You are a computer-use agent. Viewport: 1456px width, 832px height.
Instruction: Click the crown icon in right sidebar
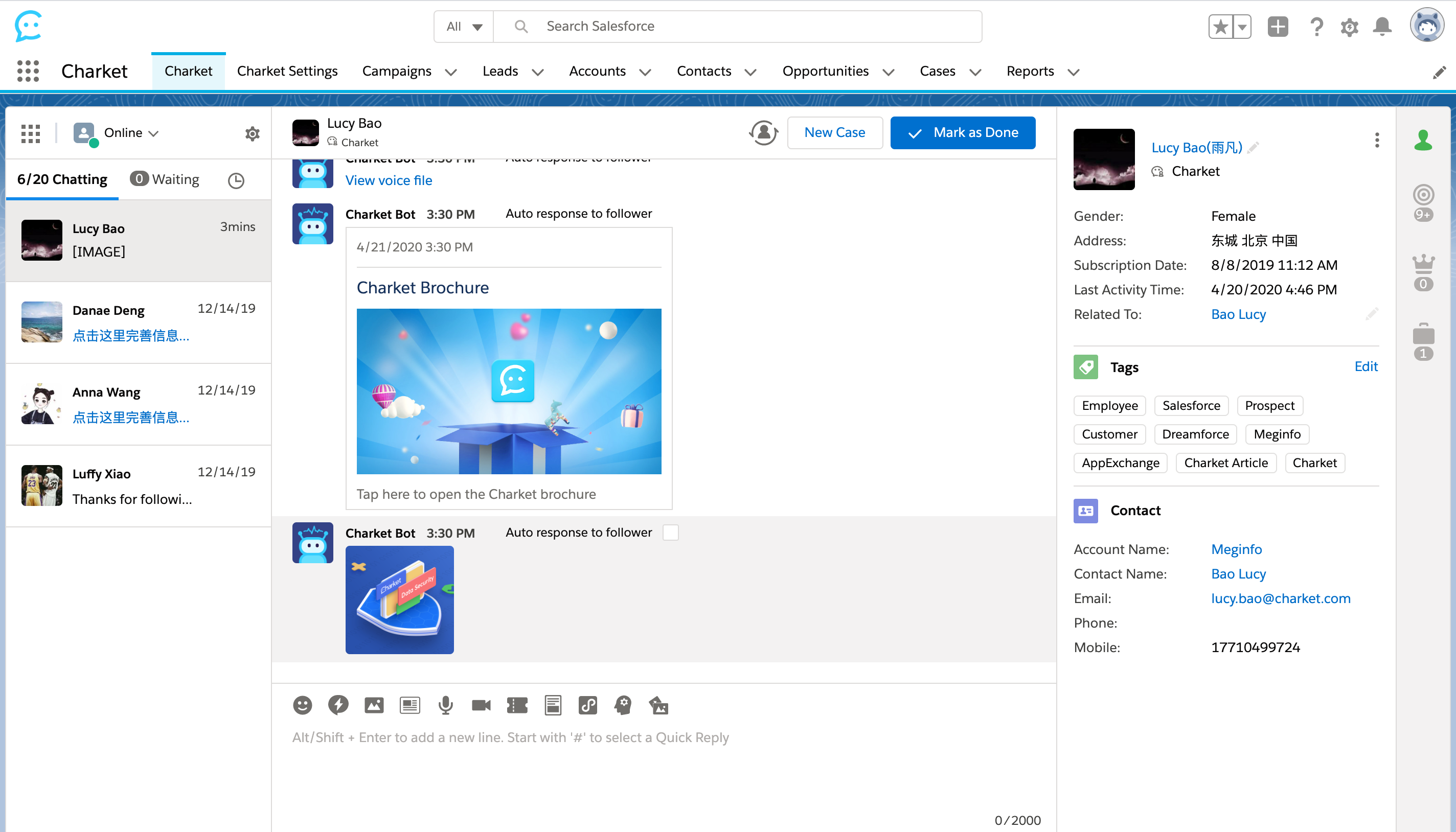(x=1423, y=272)
